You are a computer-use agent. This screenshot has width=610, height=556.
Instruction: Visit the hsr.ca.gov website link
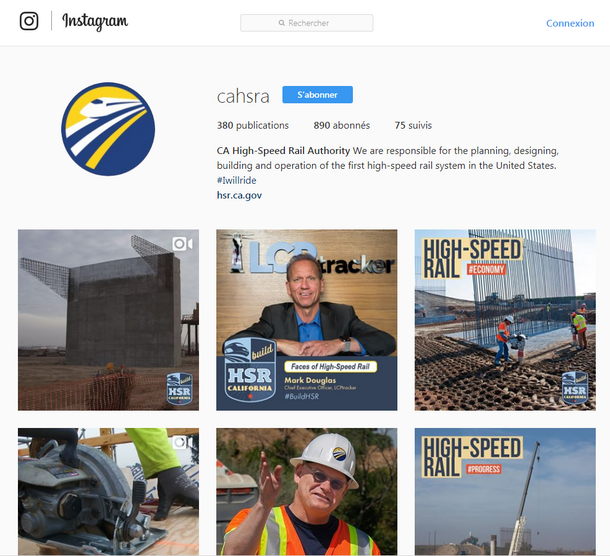tap(239, 195)
